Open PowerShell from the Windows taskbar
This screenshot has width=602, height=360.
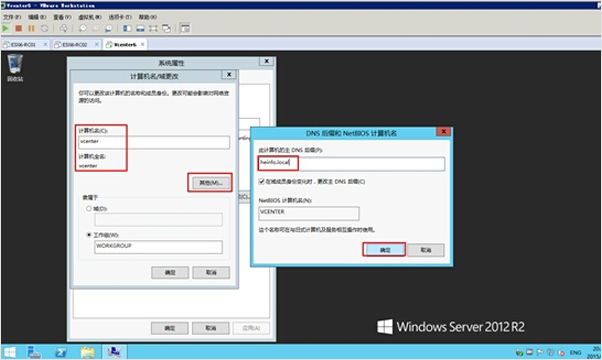tap(61, 352)
